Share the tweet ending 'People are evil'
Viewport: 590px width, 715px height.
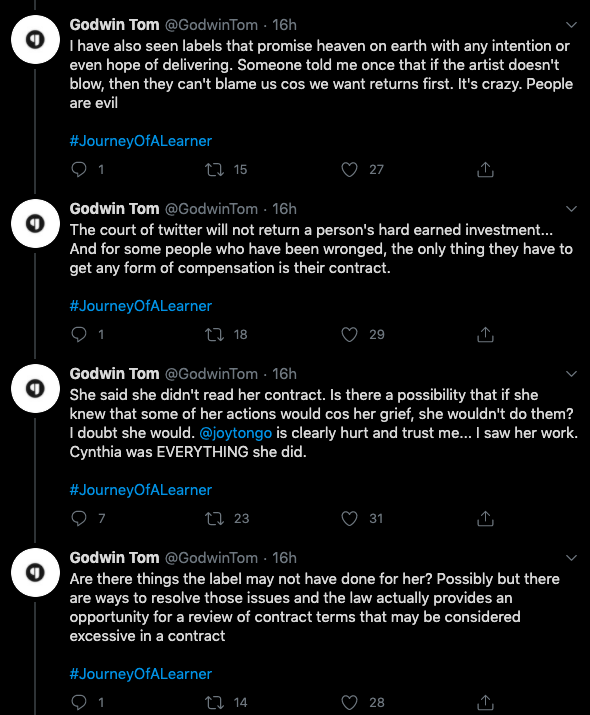pos(485,170)
